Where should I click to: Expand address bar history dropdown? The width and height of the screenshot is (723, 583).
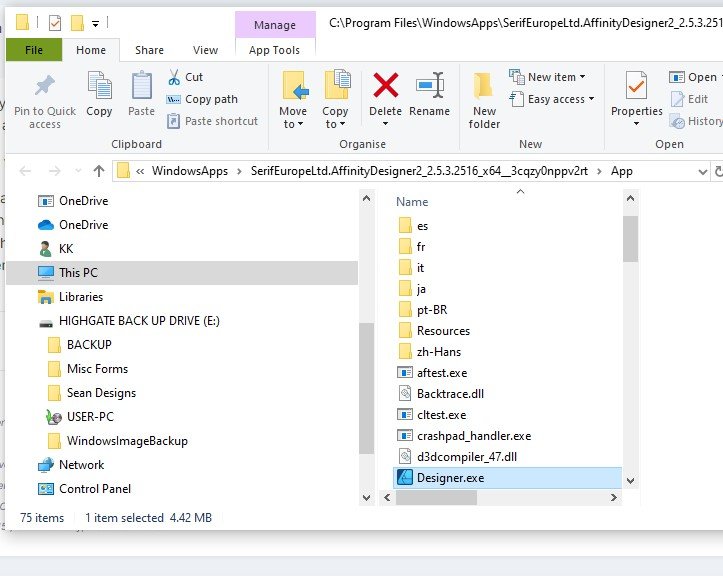702,172
